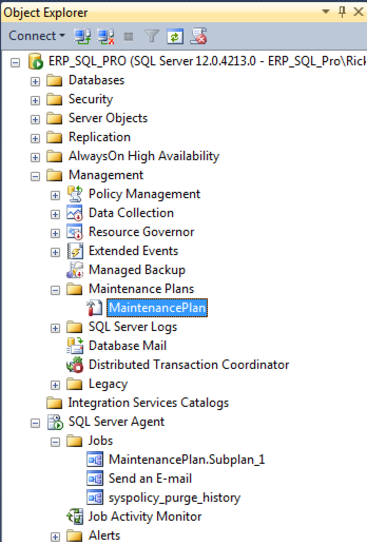Click the Maintenance Plans folder icon

coord(75,289)
